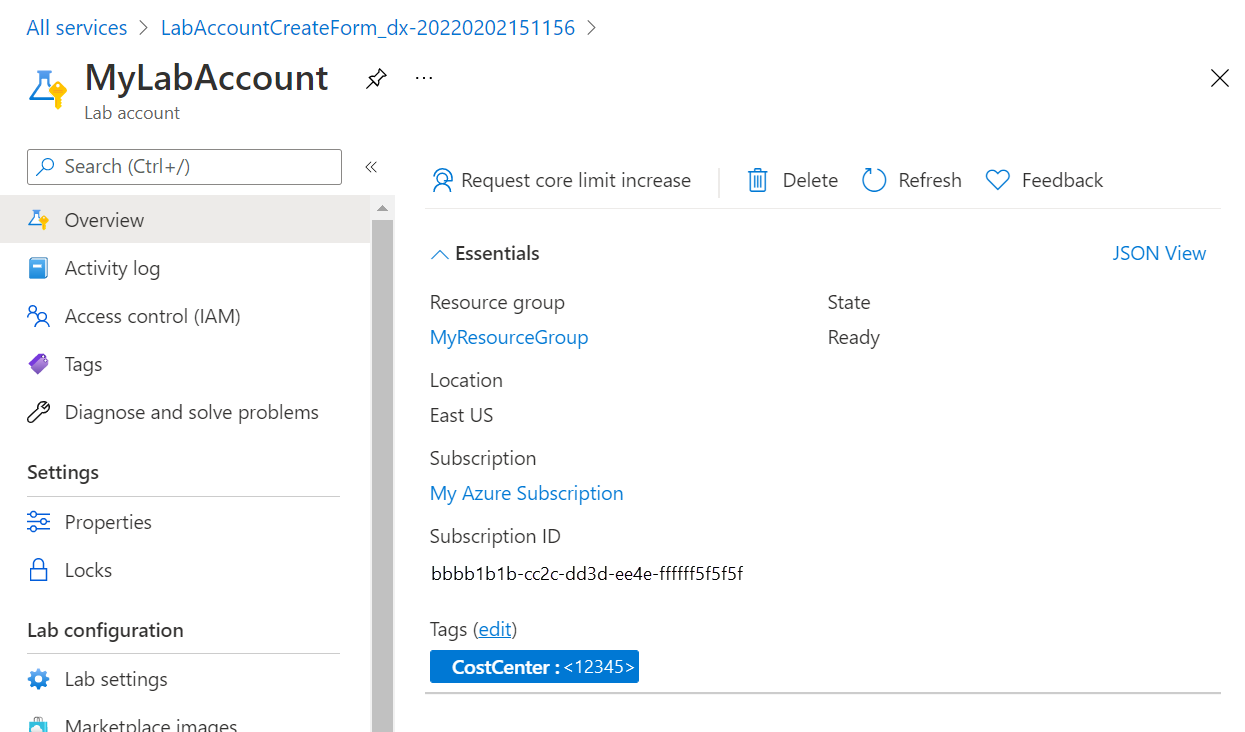Open the MyResourceGroup resource group
The height and width of the screenshot is (732, 1245).
coord(508,337)
